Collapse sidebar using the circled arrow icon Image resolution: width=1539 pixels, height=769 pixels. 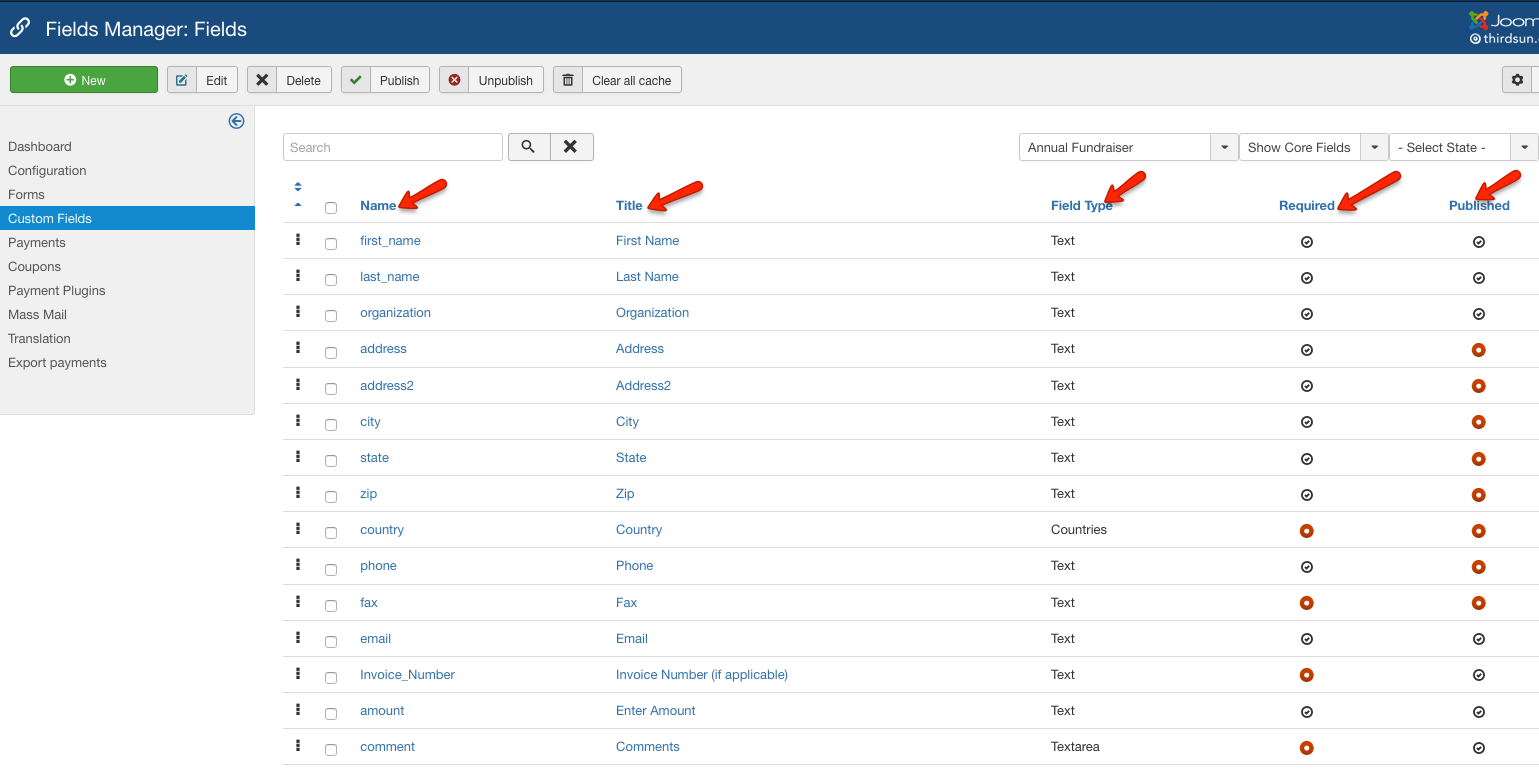pyautogui.click(x=236, y=121)
